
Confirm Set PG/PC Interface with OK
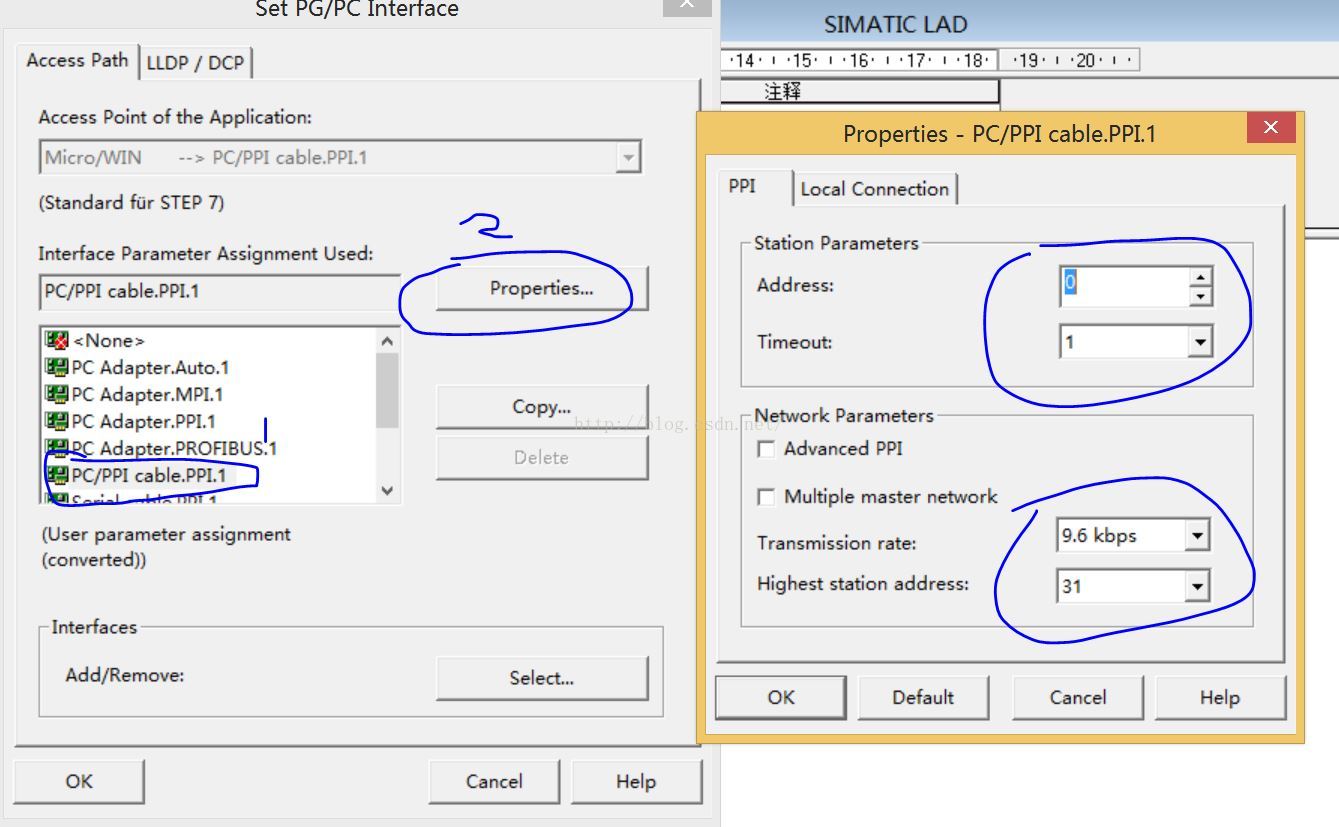[x=79, y=781]
